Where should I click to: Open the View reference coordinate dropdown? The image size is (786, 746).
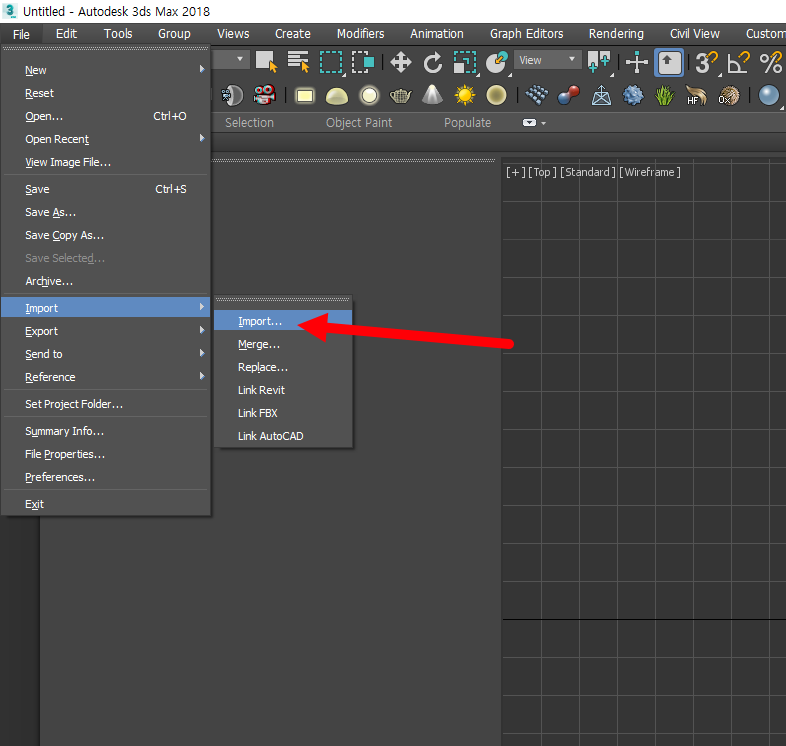point(547,60)
